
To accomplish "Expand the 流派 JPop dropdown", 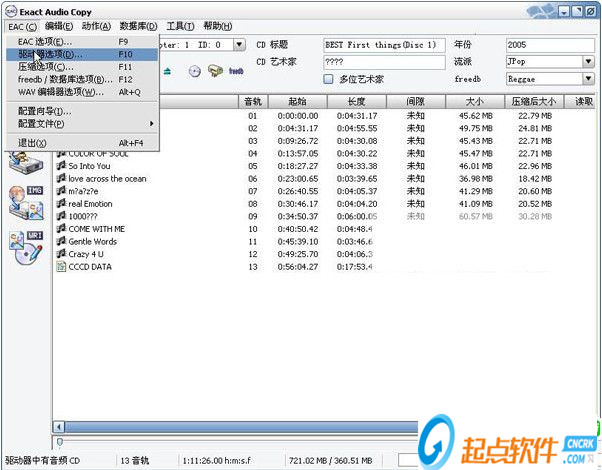I will (588, 61).
